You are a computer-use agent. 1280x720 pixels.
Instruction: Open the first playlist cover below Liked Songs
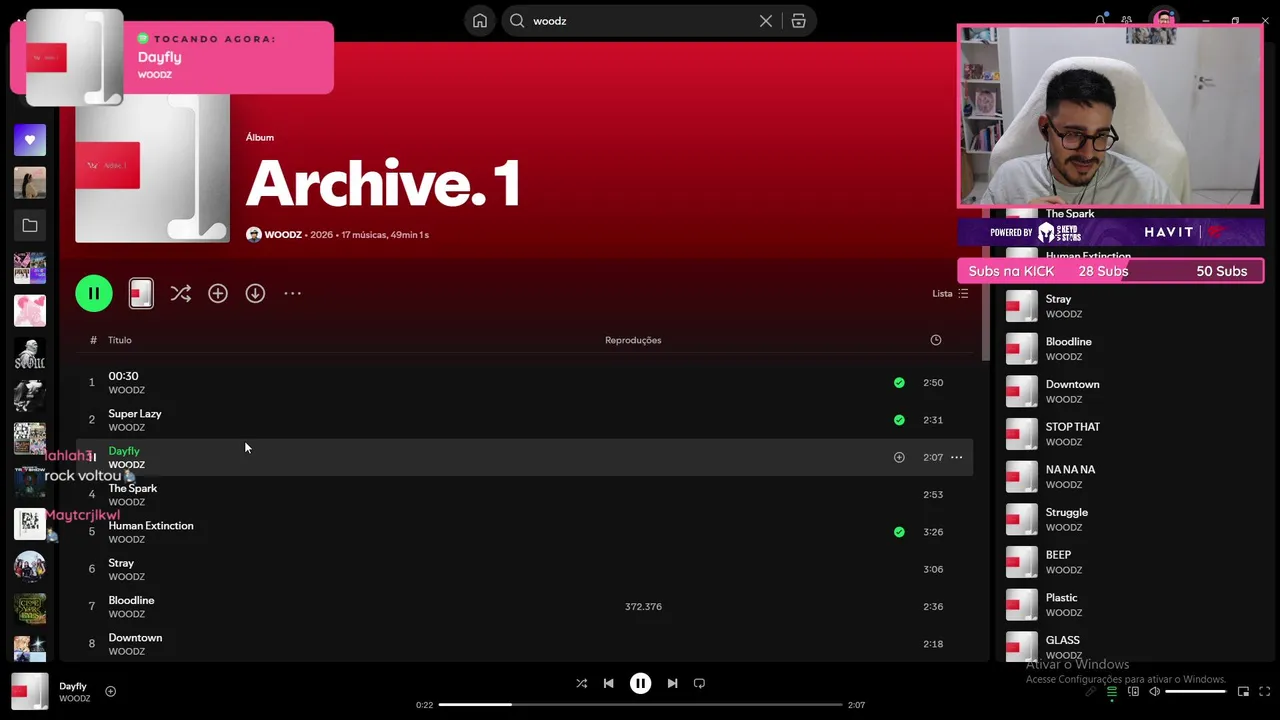tap(30, 183)
